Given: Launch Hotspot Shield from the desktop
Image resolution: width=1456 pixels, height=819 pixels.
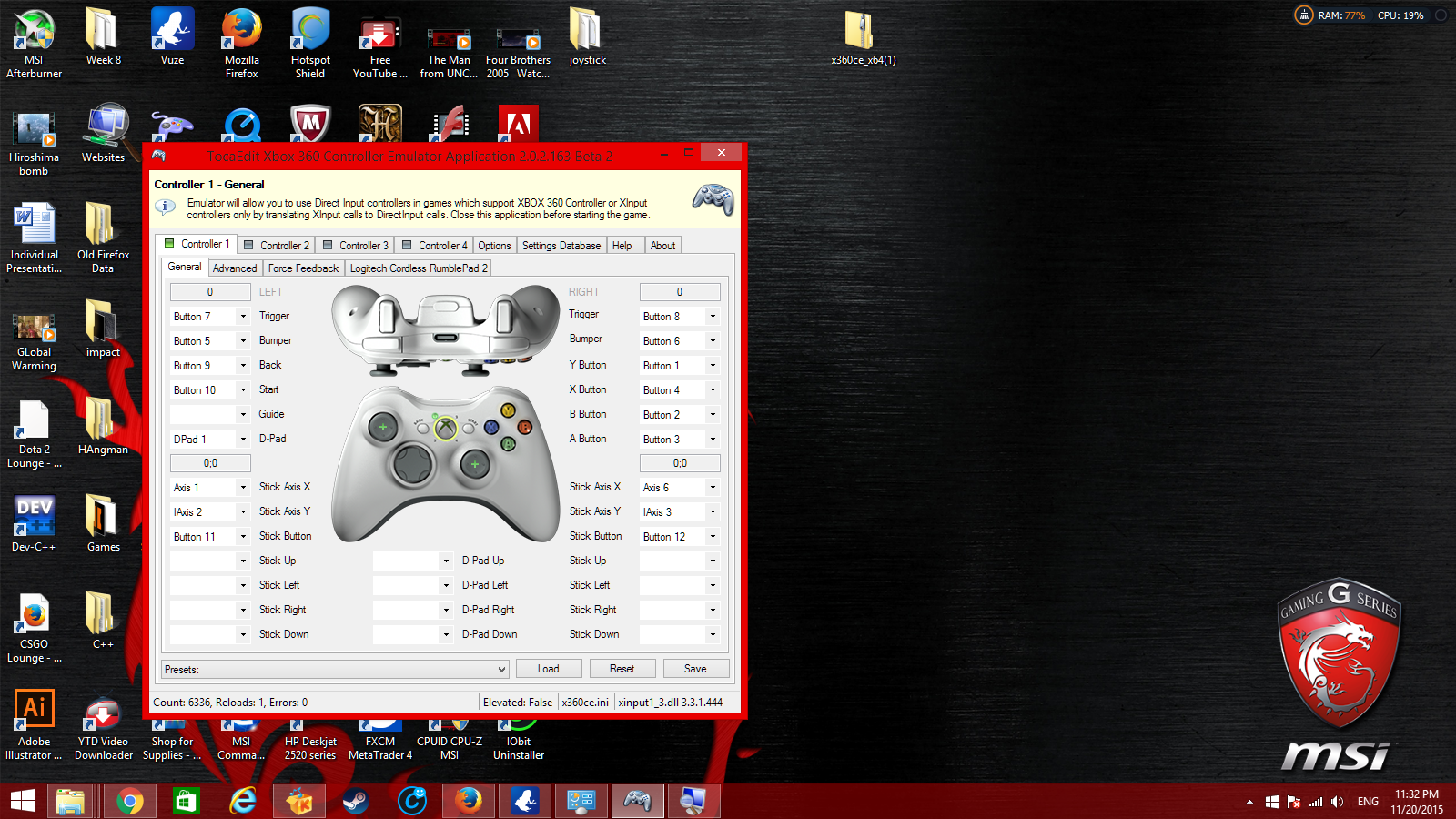Looking at the screenshot, I should click(x=310, y=27).
